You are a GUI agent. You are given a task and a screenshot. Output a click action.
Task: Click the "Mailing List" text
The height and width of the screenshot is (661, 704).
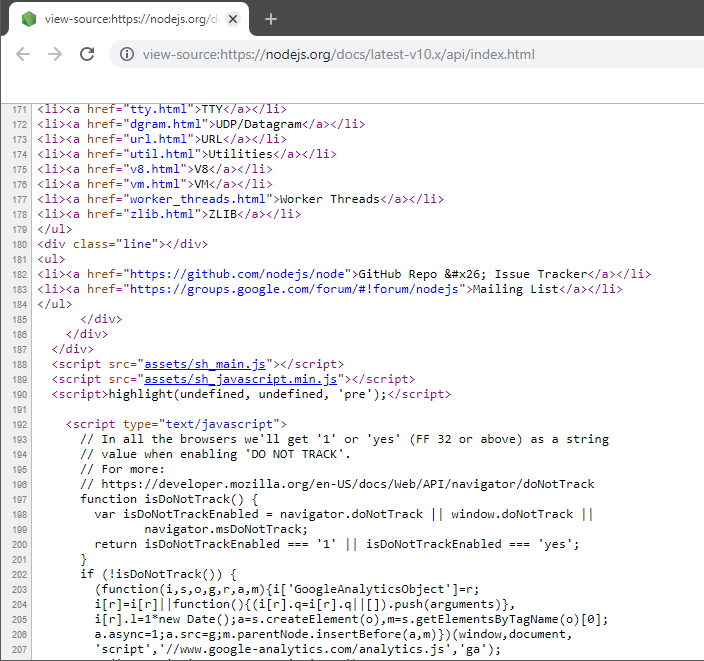click(515, 289)
